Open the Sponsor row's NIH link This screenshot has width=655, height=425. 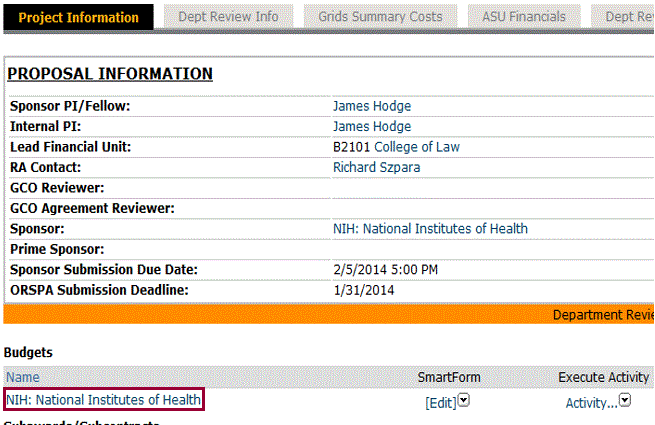[x=430, y=229]
